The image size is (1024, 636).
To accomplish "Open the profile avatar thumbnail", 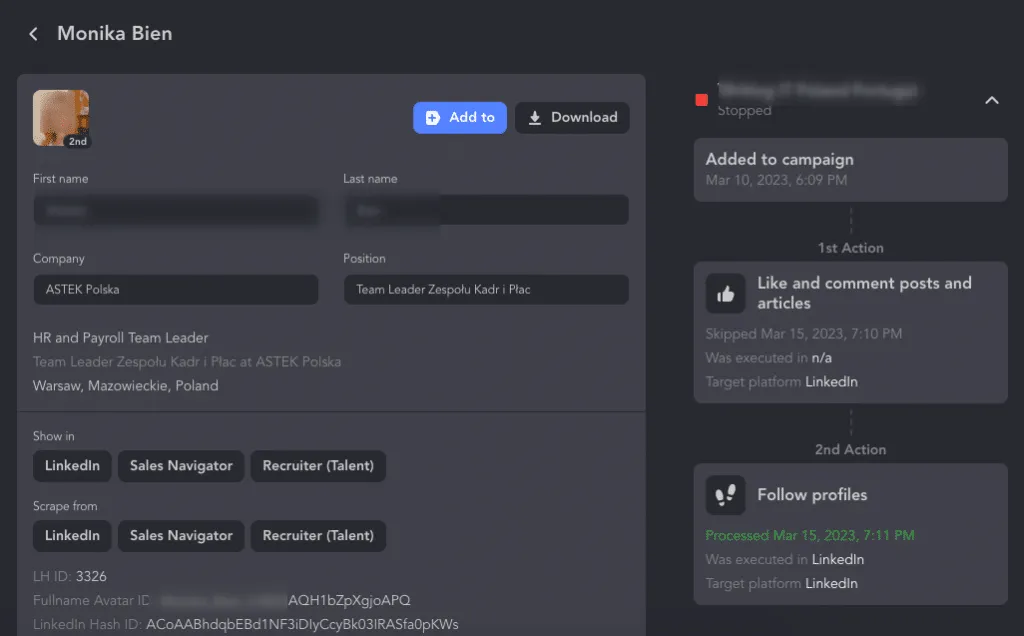I will [x=61, y=118].
